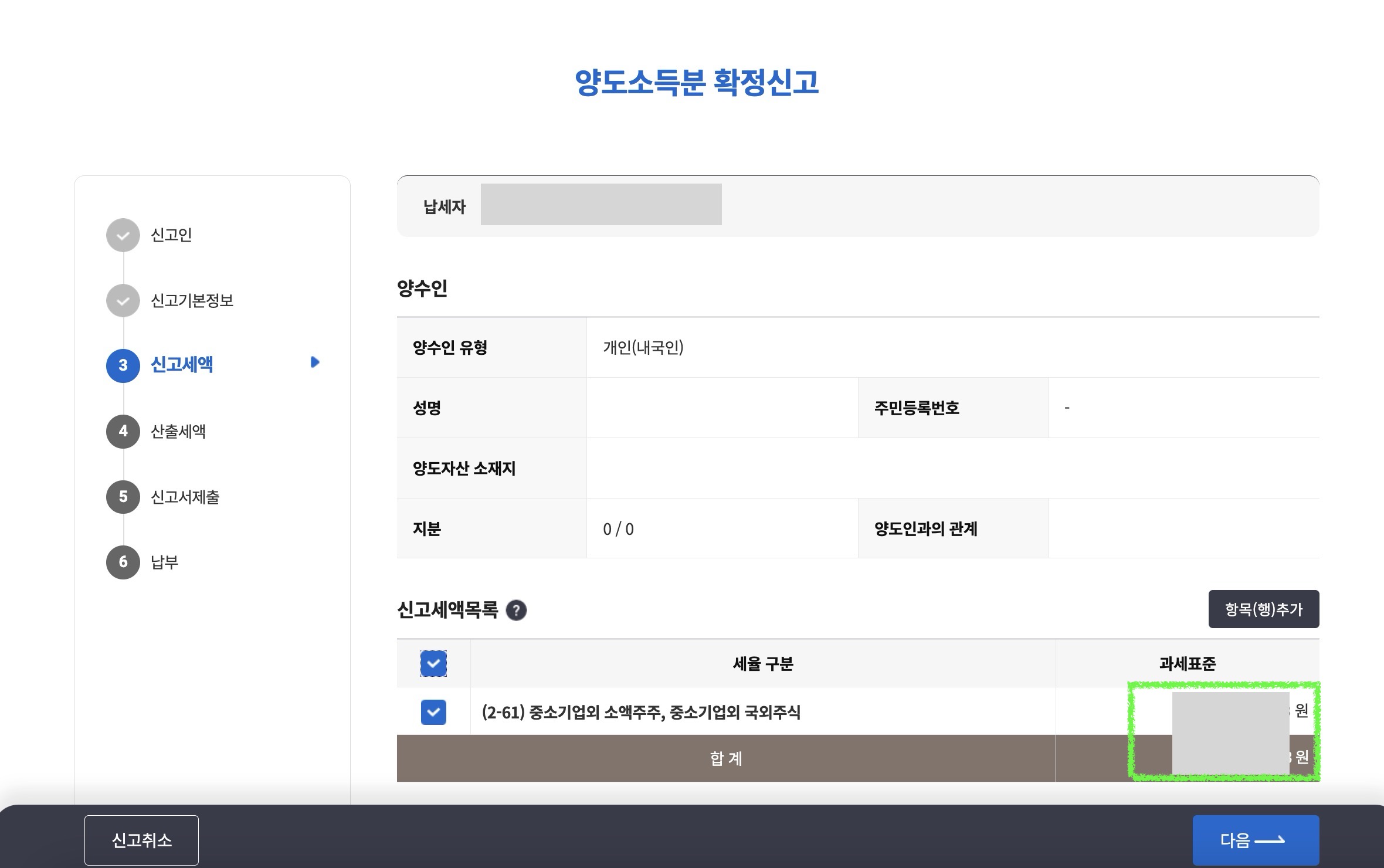Go to the 신고서제출 step label

click(185, 497)
